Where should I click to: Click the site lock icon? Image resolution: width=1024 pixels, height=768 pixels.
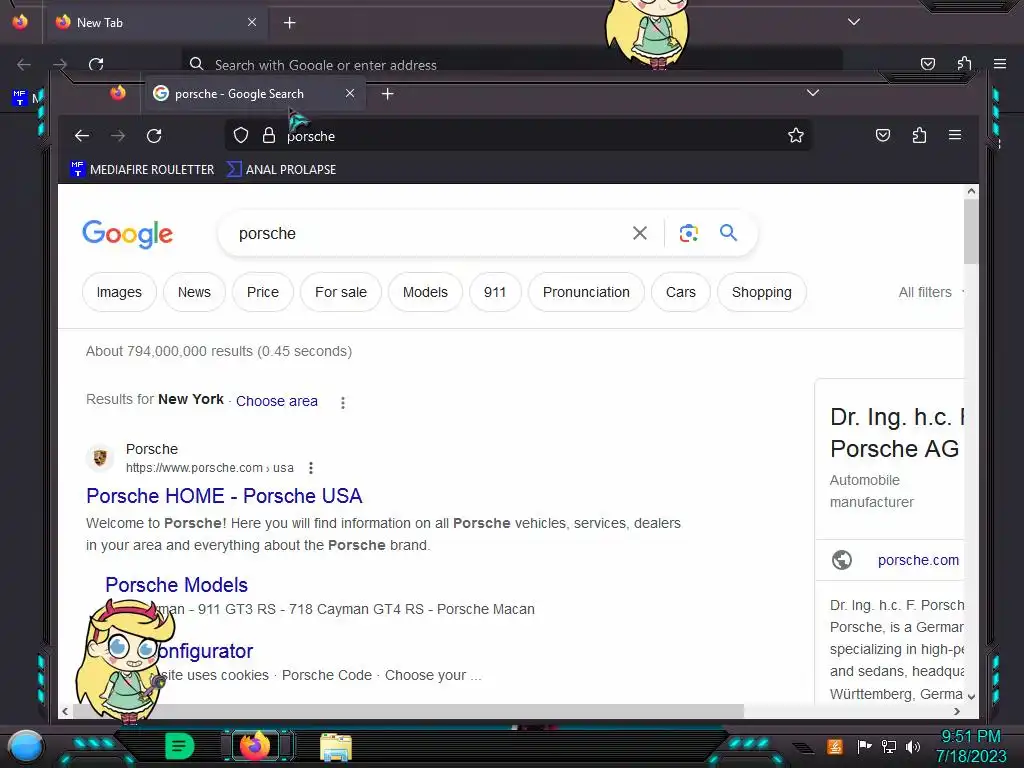(x=268, y=136)
